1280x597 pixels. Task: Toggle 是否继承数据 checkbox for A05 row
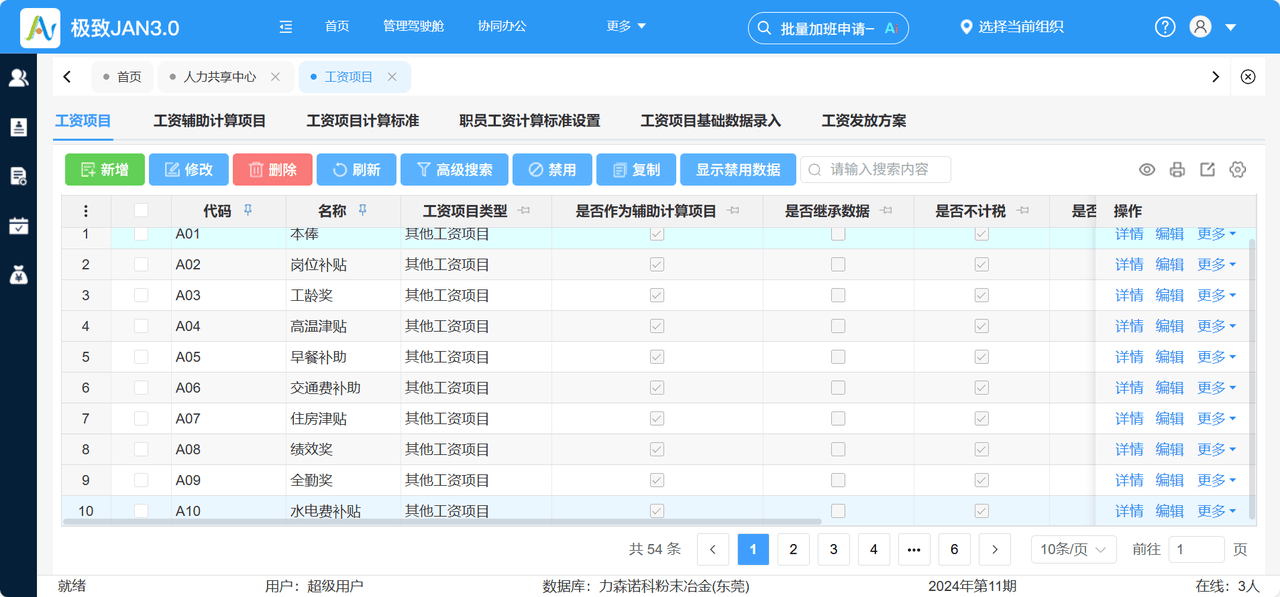point(838,356)
